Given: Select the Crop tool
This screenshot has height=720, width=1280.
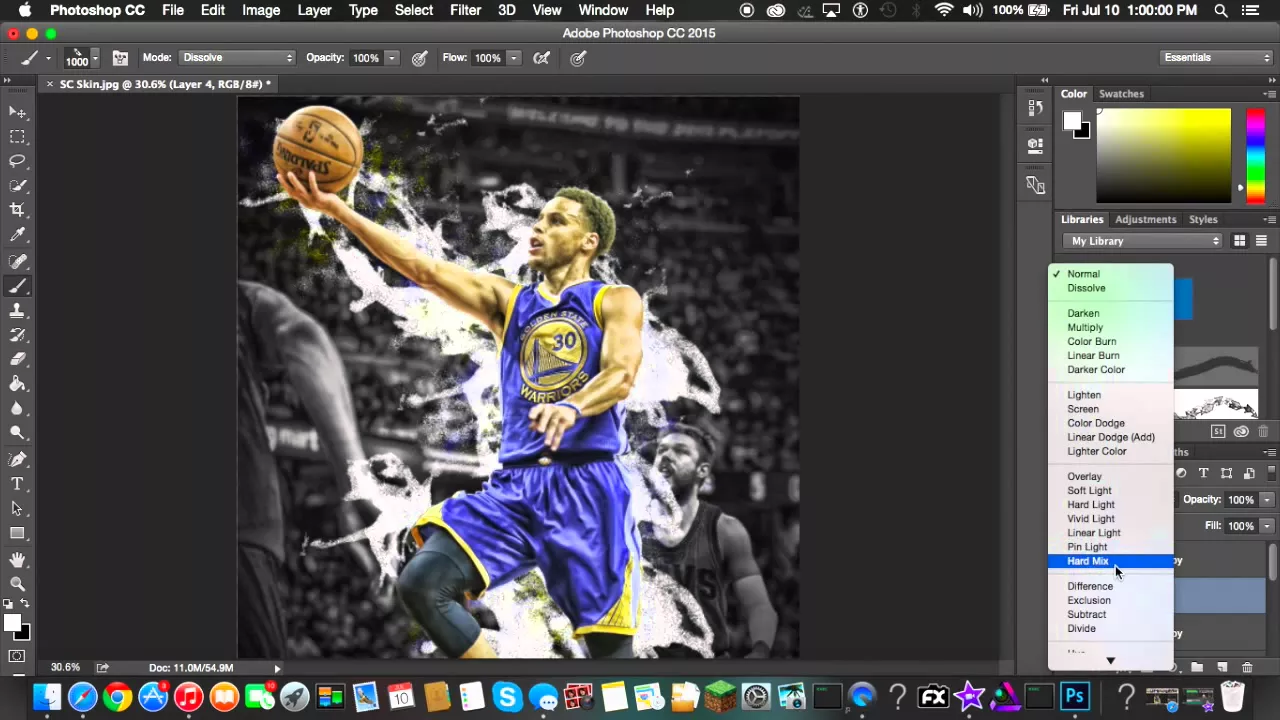Looking at the screenshot, I should (x=17, y=210).
